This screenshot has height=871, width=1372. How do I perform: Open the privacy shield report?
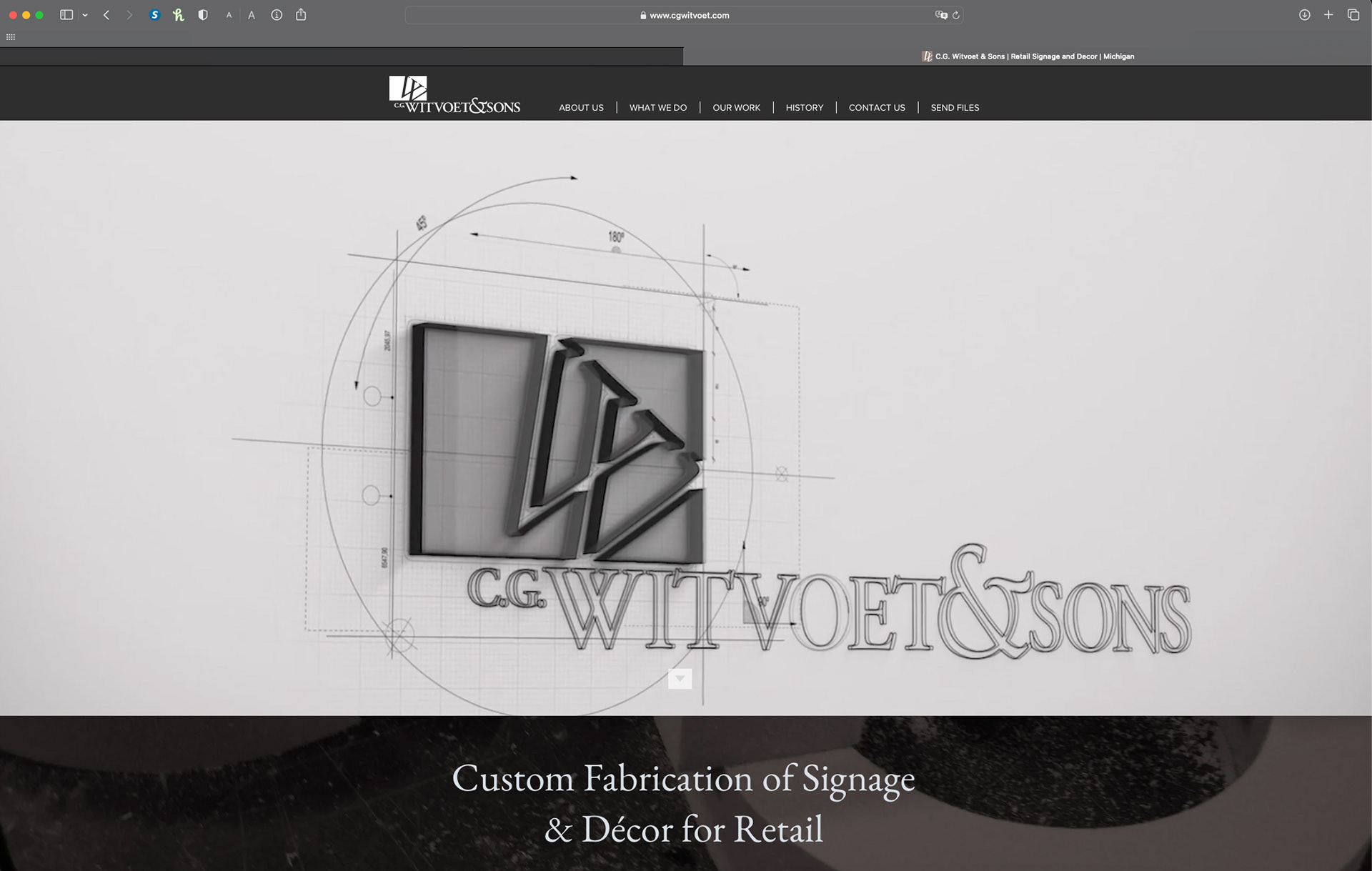[x=203, y=15]
